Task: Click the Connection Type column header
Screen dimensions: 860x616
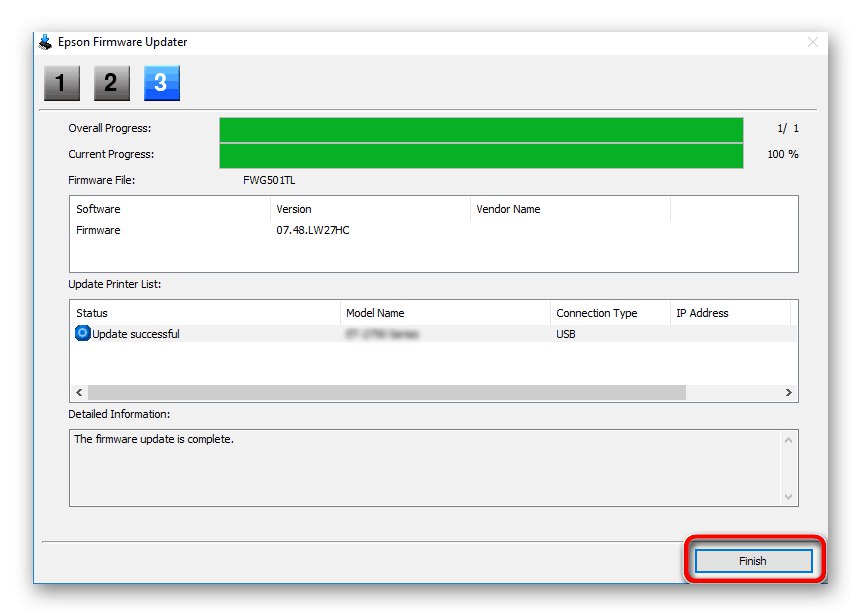Action: pyautogui.click(x=610, y=313)
